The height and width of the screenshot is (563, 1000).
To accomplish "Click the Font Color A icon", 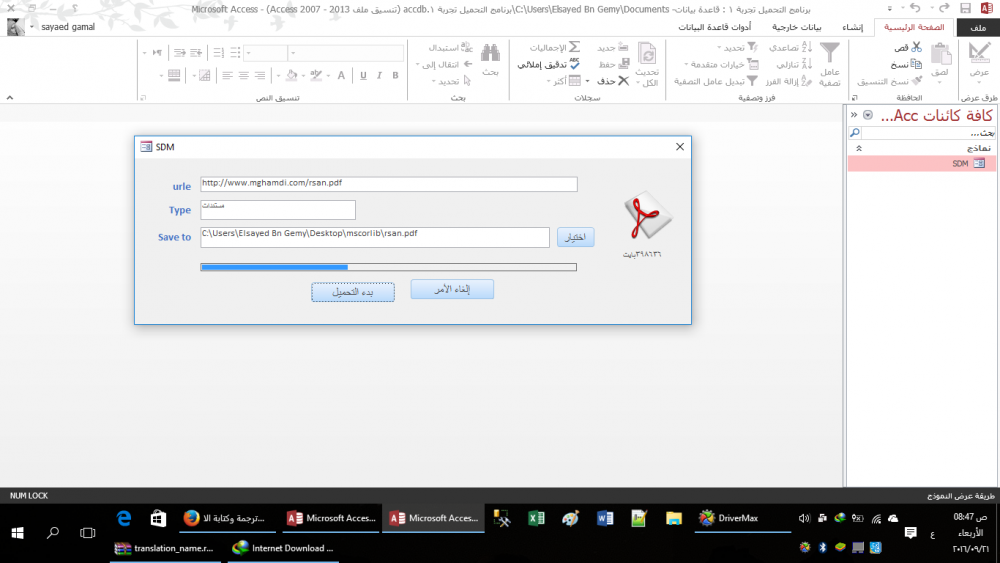I will coord(341,75).
